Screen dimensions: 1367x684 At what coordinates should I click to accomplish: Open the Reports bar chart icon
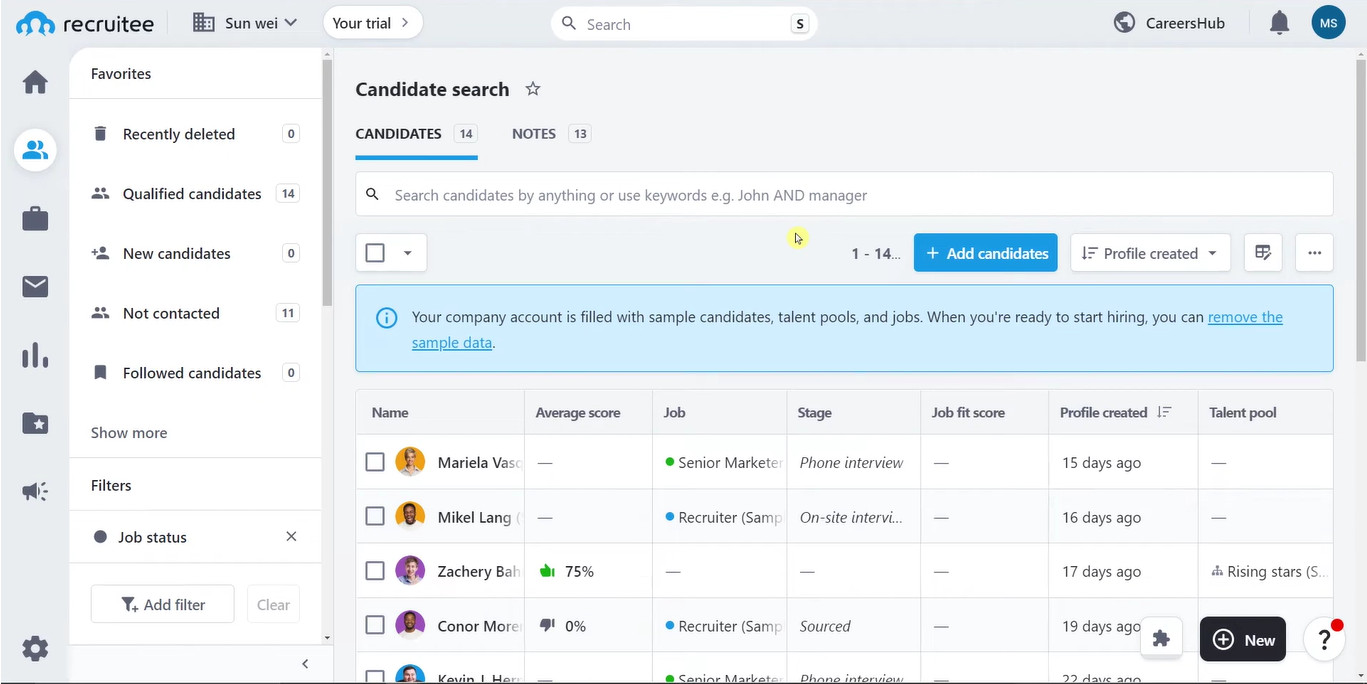coord(35,355)
